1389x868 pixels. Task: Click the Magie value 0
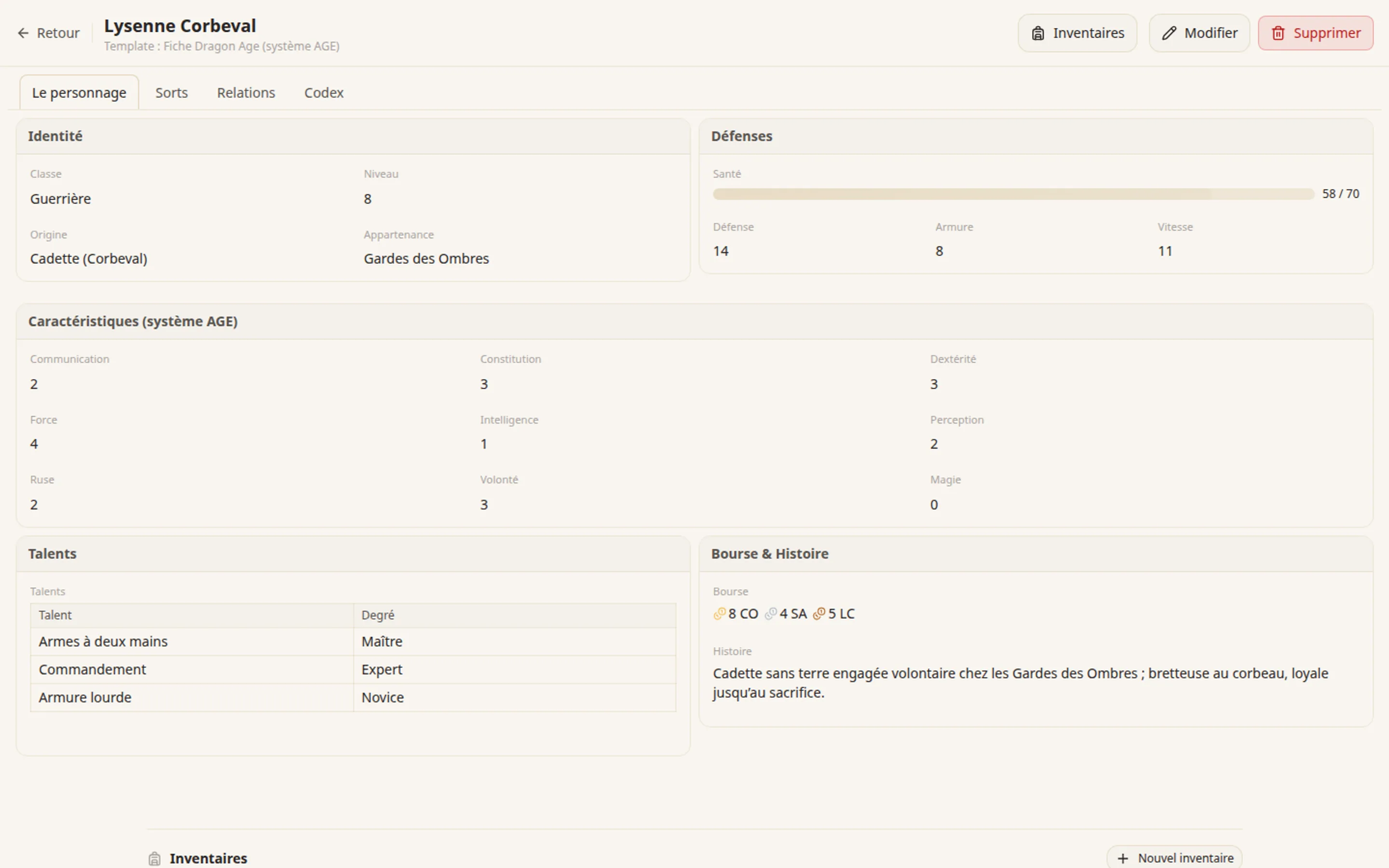pyautogui.click(x=934, y=505)
